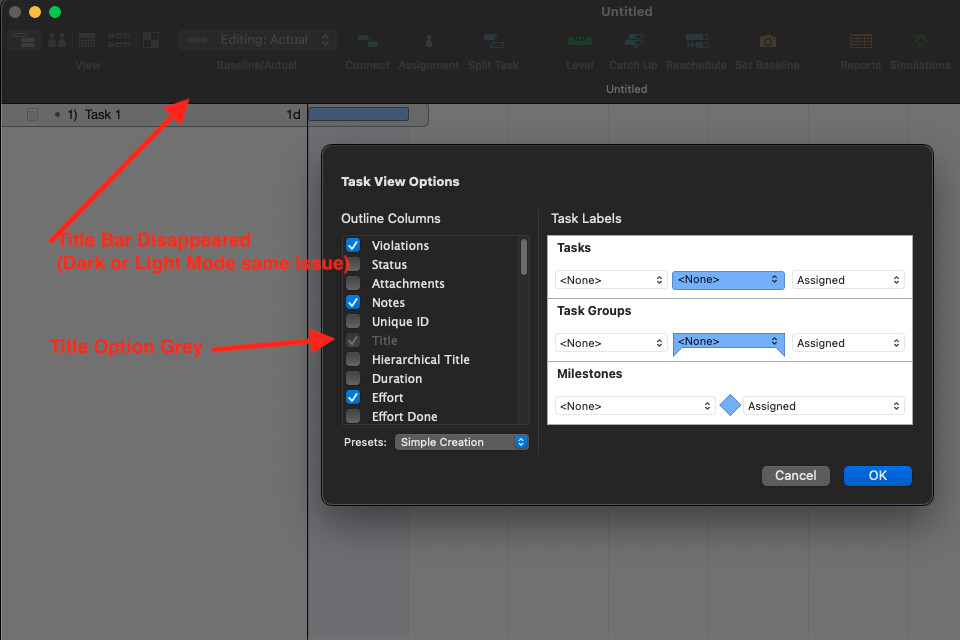Viewport: 960px width, 640px height.
Task: Select the resource view icon in the toolbar
Action: click(x=56, y=40)
